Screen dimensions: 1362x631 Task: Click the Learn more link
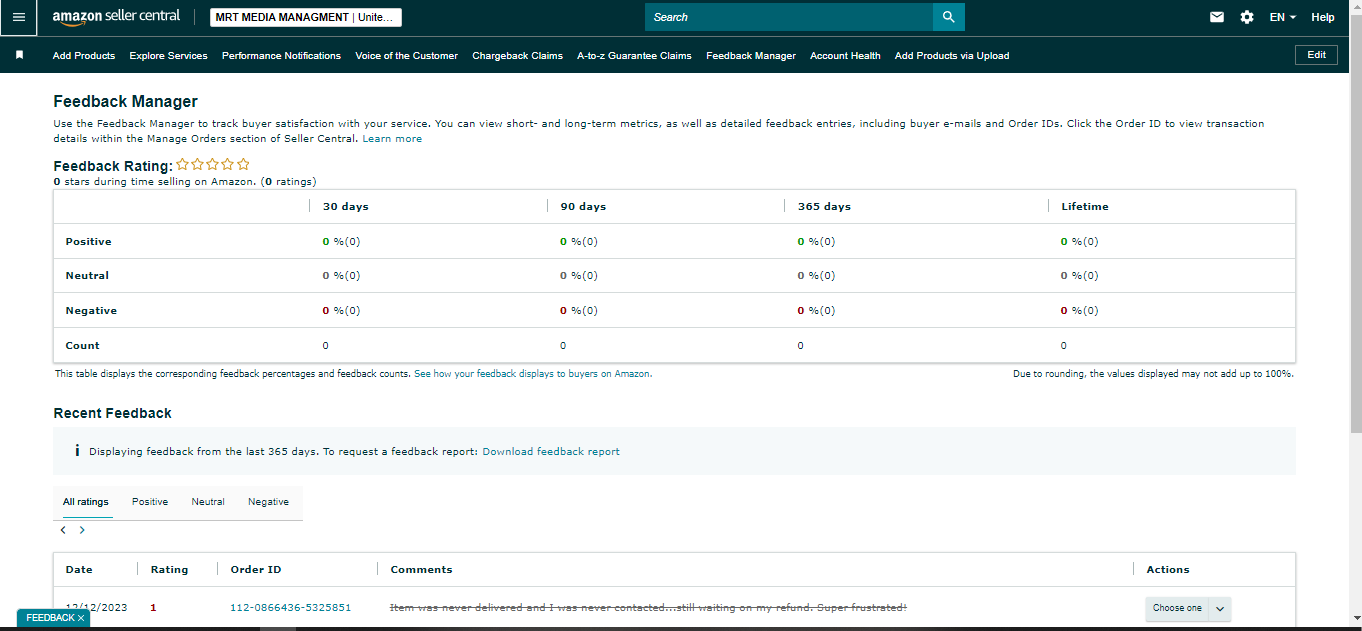pyautogui.click(x=392, y=139)
